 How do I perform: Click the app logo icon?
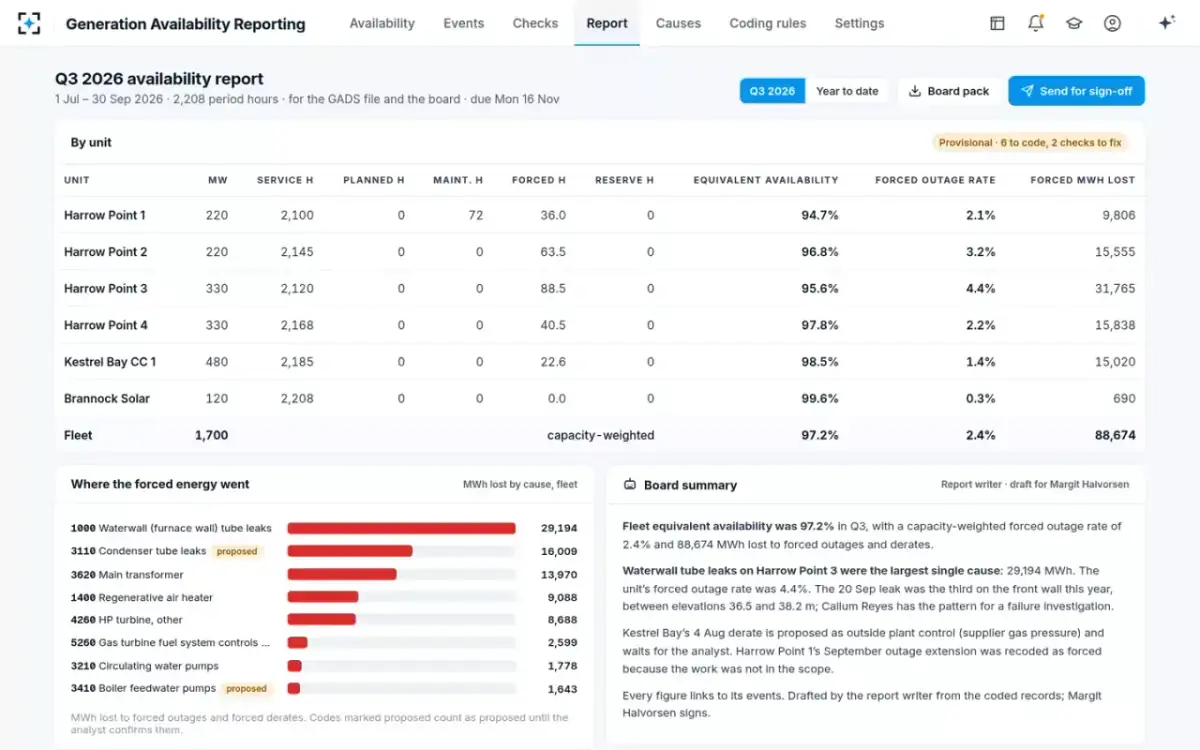pos(29,23)
